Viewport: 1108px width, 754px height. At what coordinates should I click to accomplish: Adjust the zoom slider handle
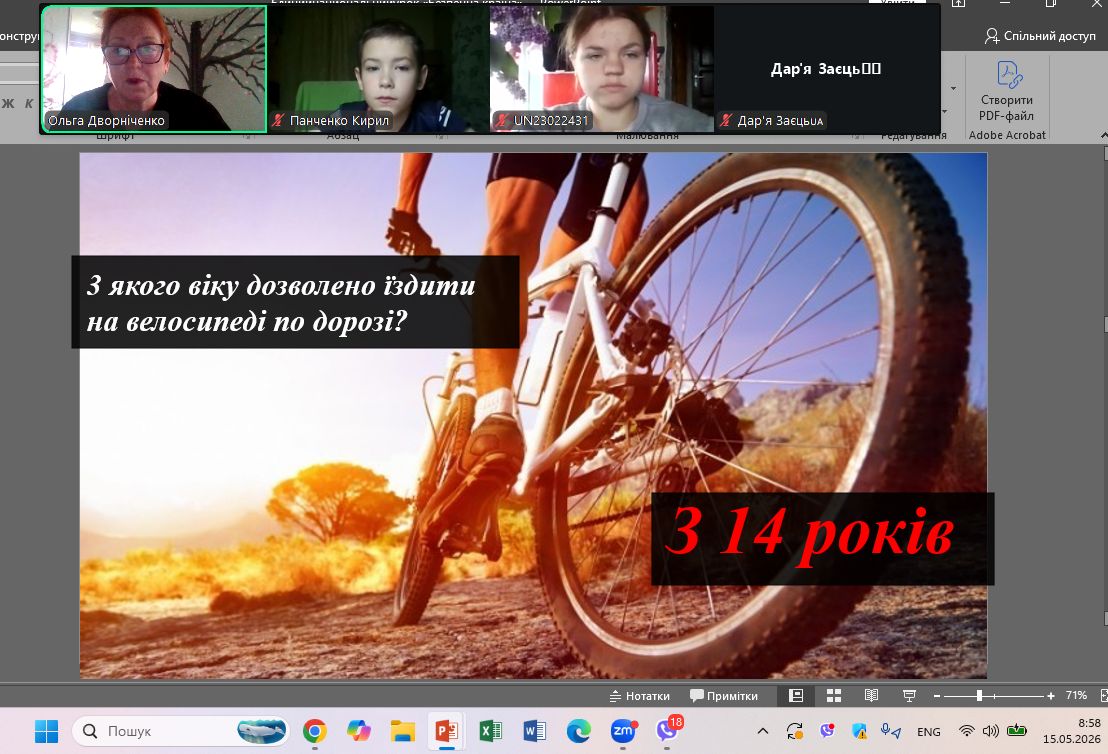[979, 696]
